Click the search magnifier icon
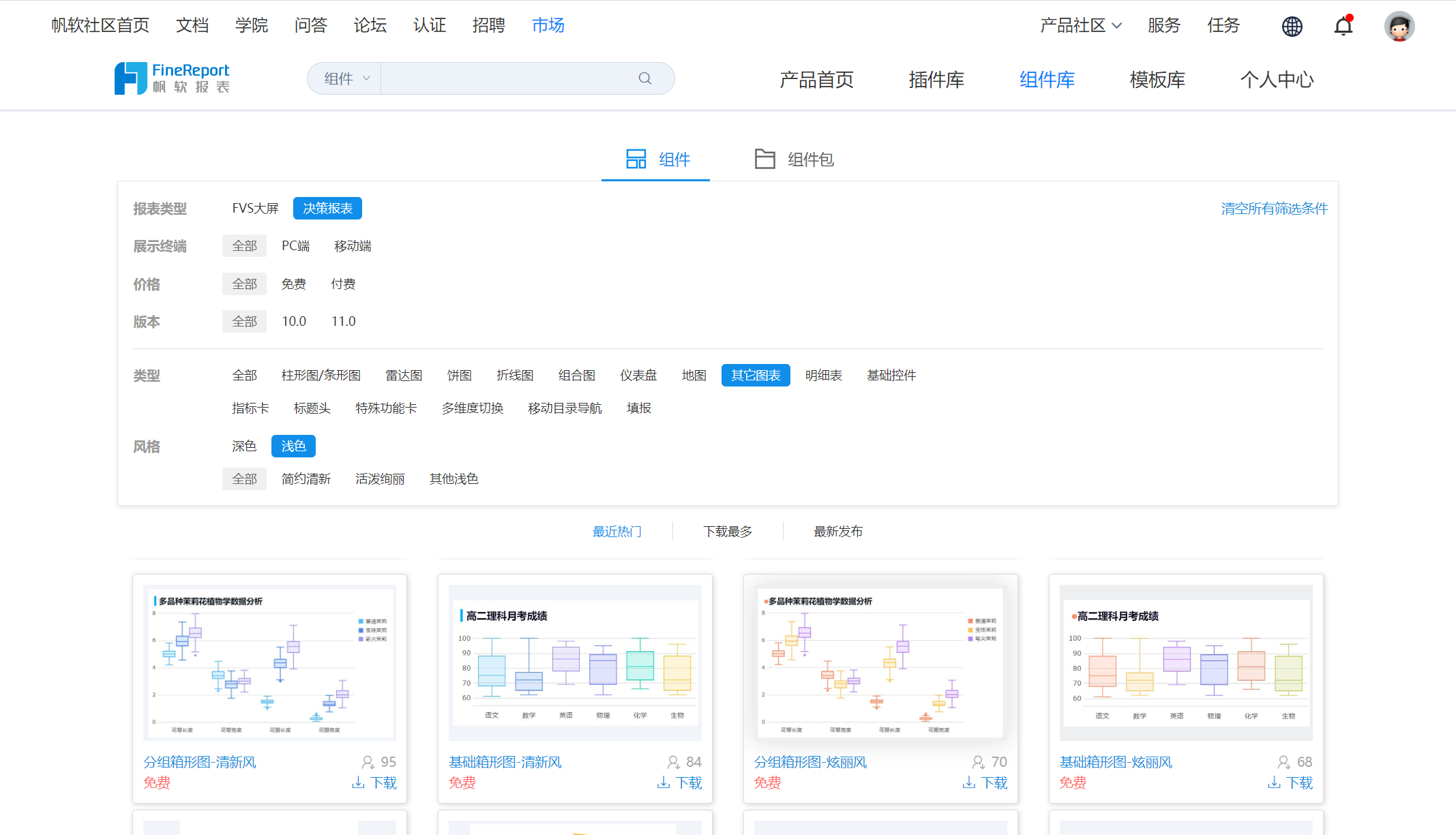The image size is (1456, 835). point(644,78)
